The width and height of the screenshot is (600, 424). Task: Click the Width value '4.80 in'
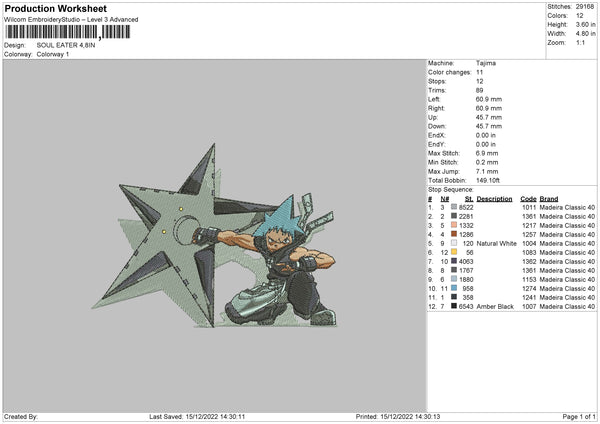click(585, 34)
